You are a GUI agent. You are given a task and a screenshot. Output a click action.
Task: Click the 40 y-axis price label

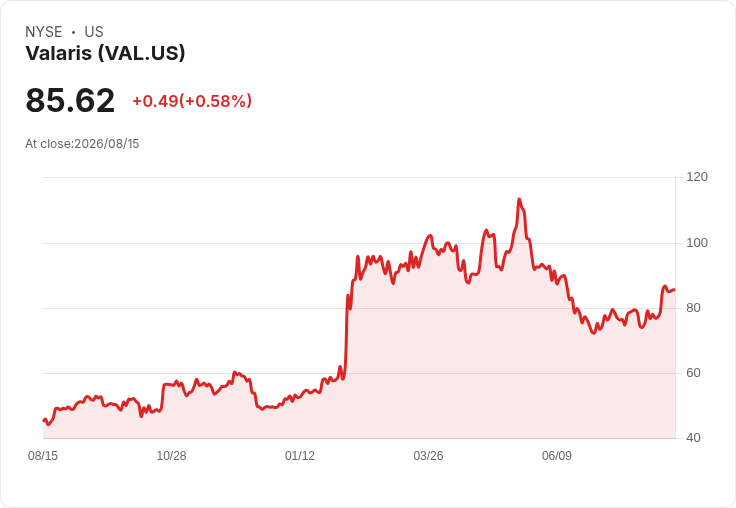point(693,438)
